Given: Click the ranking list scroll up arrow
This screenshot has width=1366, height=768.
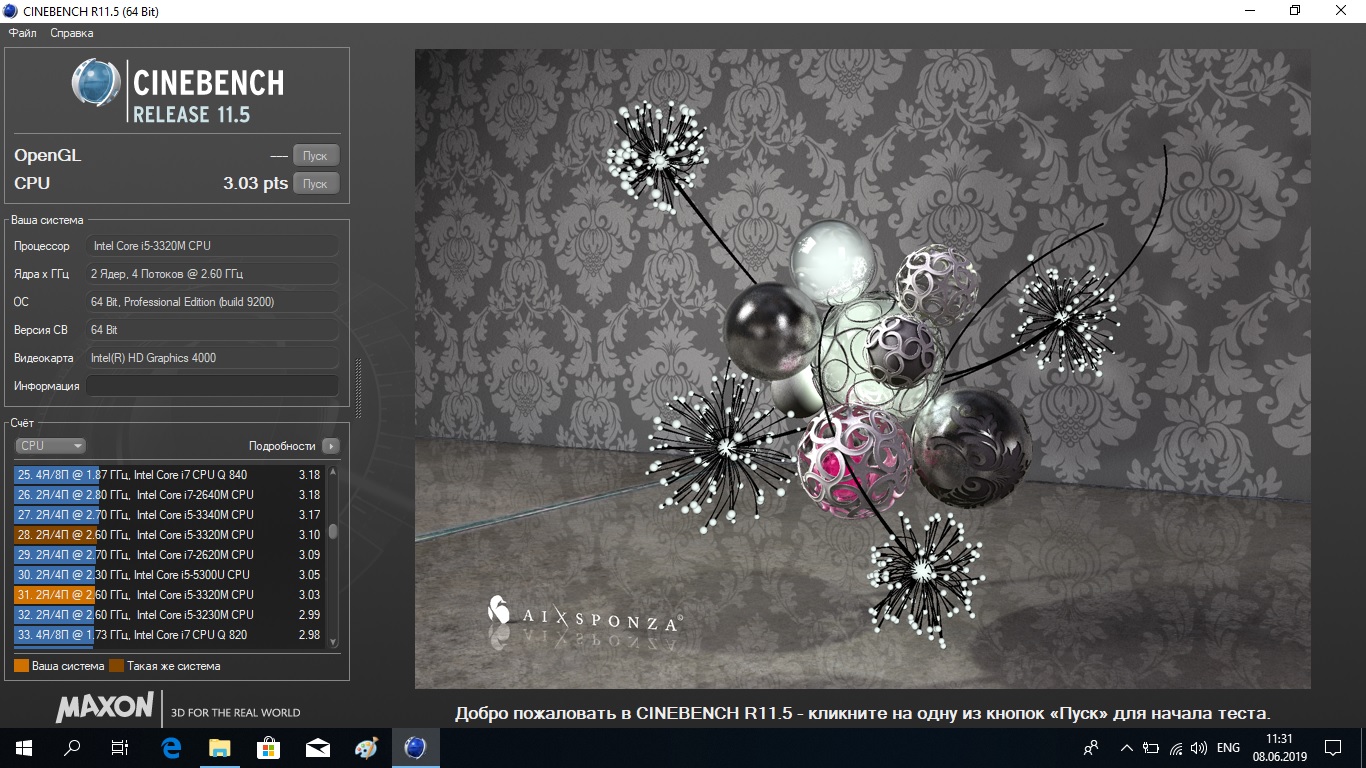Looking at the screenshot, I should pyautogui.click(x=333, y=472).
